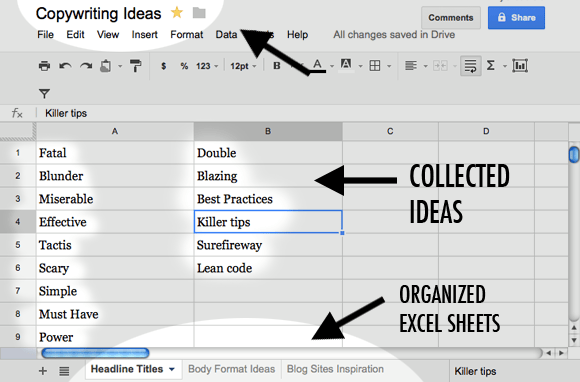The width and height of the screenshot is (580, 382).
Task: Click the text color A icon
Action: 317,65
